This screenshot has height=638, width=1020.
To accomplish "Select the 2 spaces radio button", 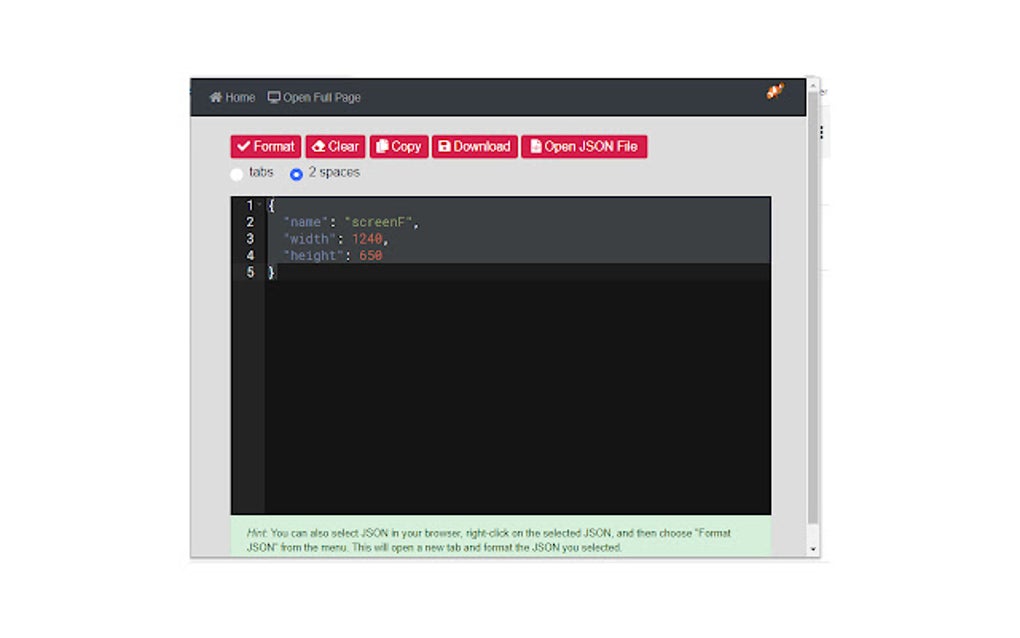I will [296, 173].
